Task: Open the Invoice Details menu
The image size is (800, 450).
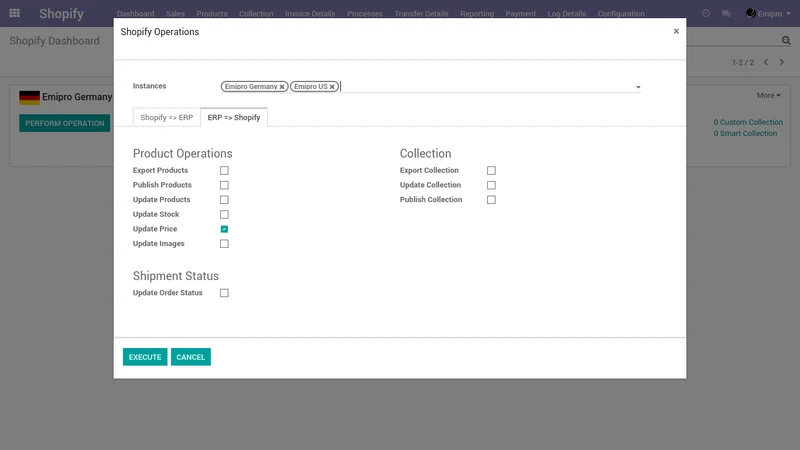Action: point(310,14)
